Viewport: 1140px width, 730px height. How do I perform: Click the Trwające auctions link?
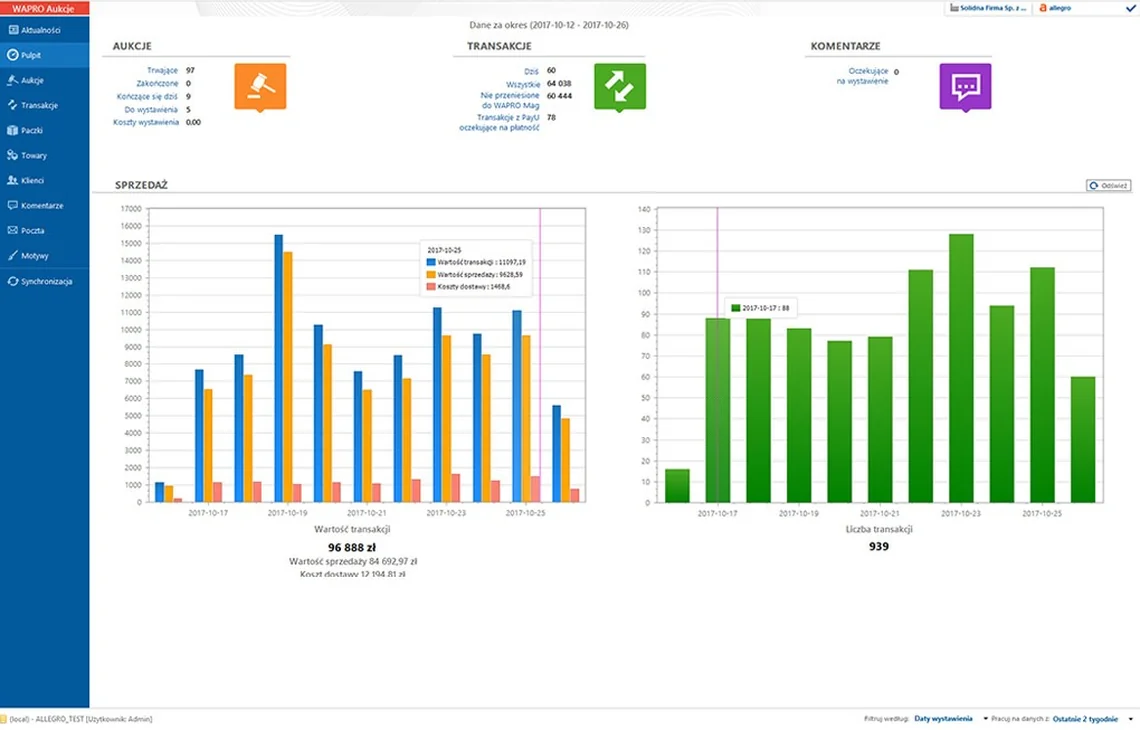pos(162,71)
